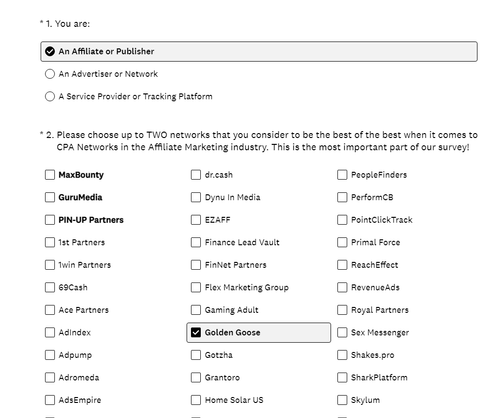This screenshot has height=418, width=500.
Task: Check the SharkPlatform checkbox
Action: [x=342, y=377]
